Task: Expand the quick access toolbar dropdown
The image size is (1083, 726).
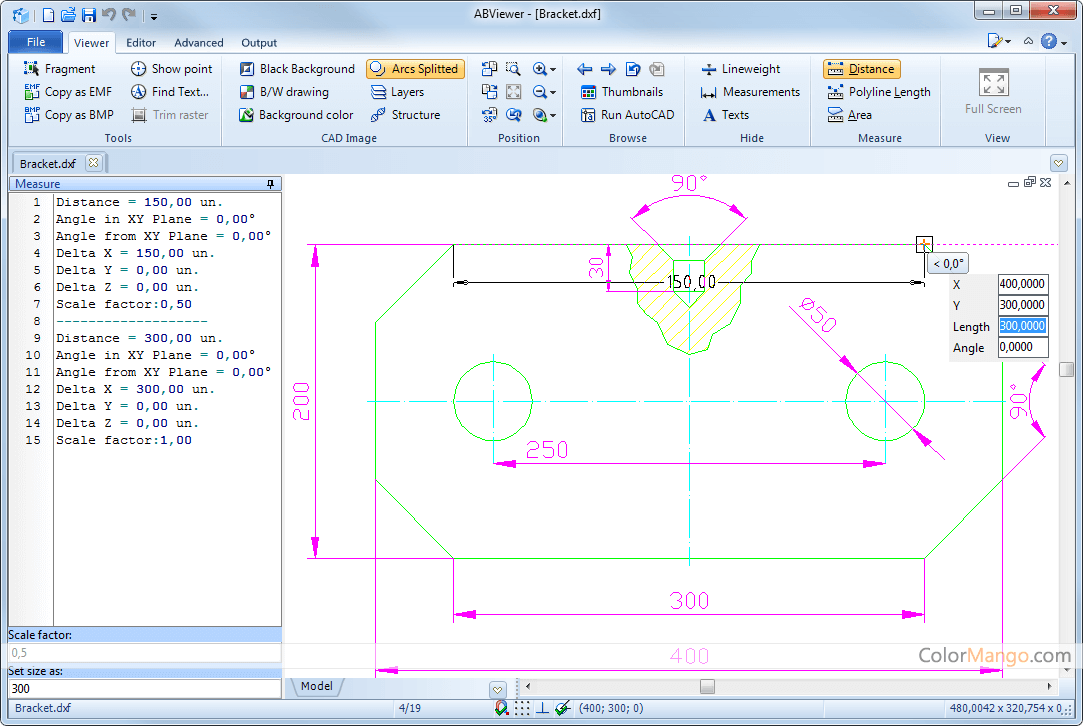Action: point(155,16)
